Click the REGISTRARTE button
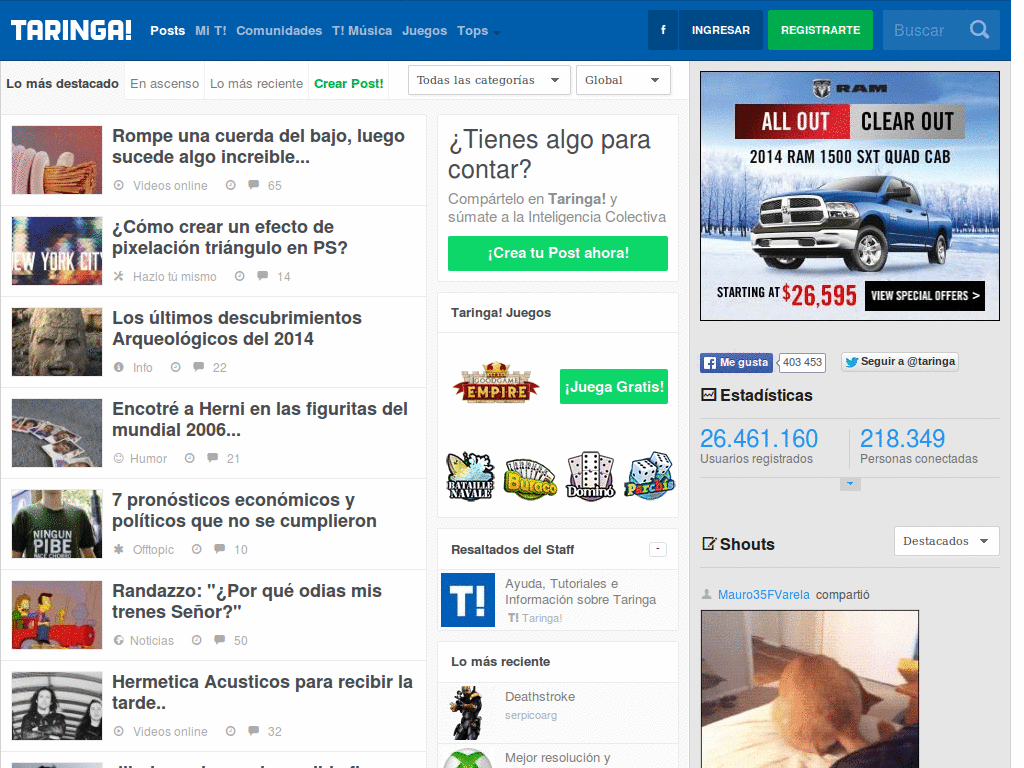 coord(820,30)
